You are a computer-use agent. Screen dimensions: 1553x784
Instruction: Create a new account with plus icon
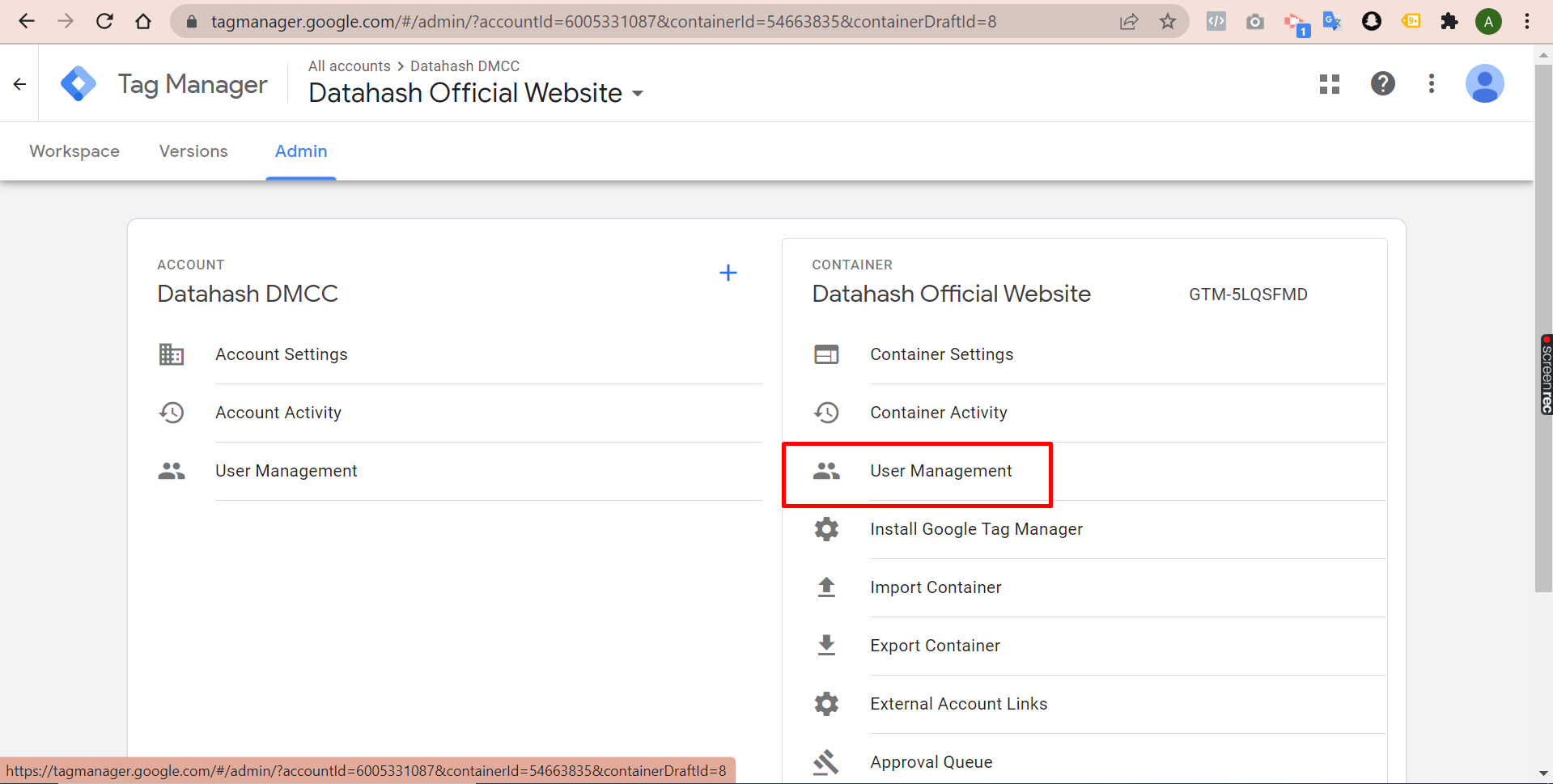coord(728,273)
